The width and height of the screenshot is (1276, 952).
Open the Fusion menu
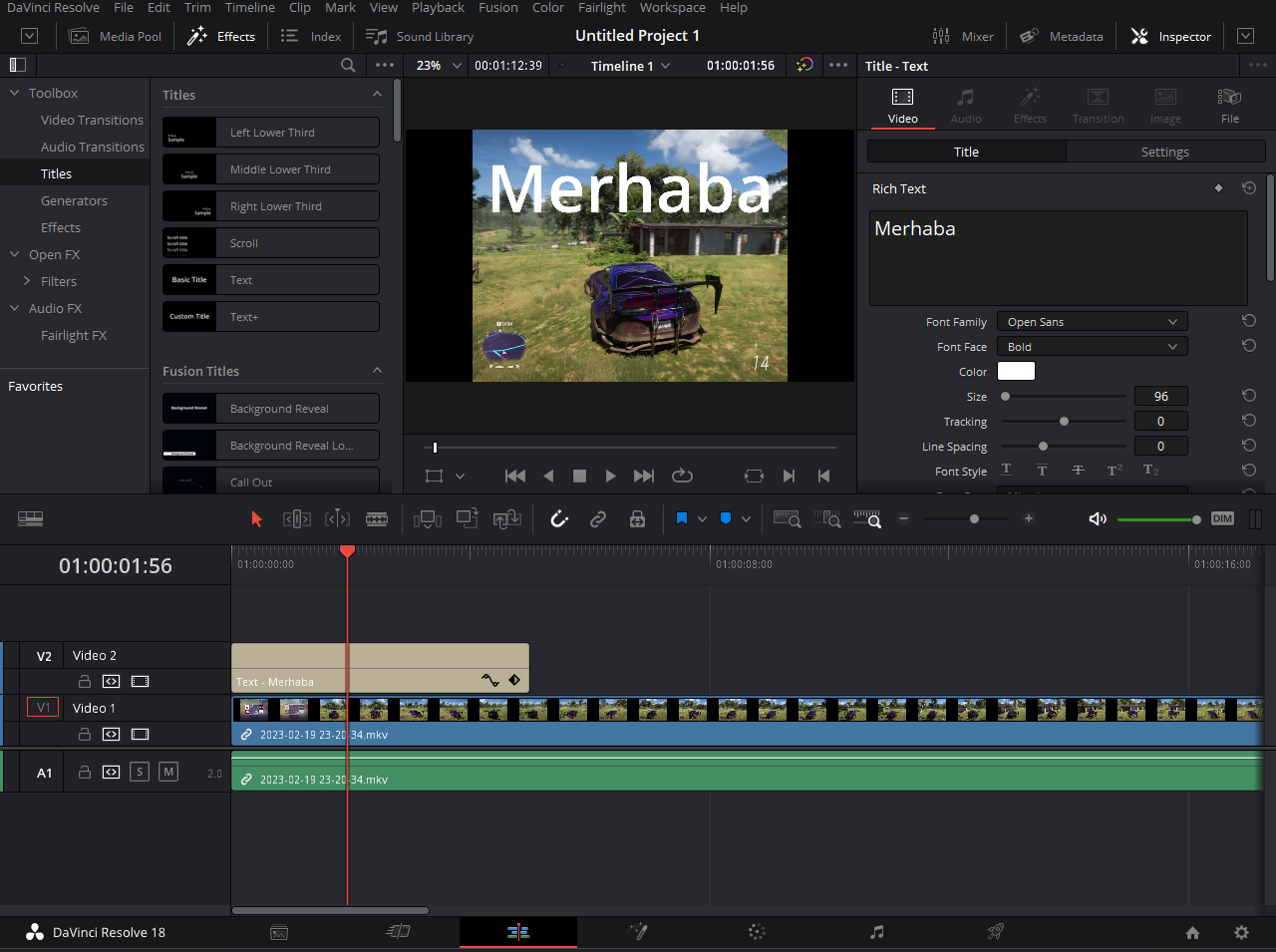point(497,8)
